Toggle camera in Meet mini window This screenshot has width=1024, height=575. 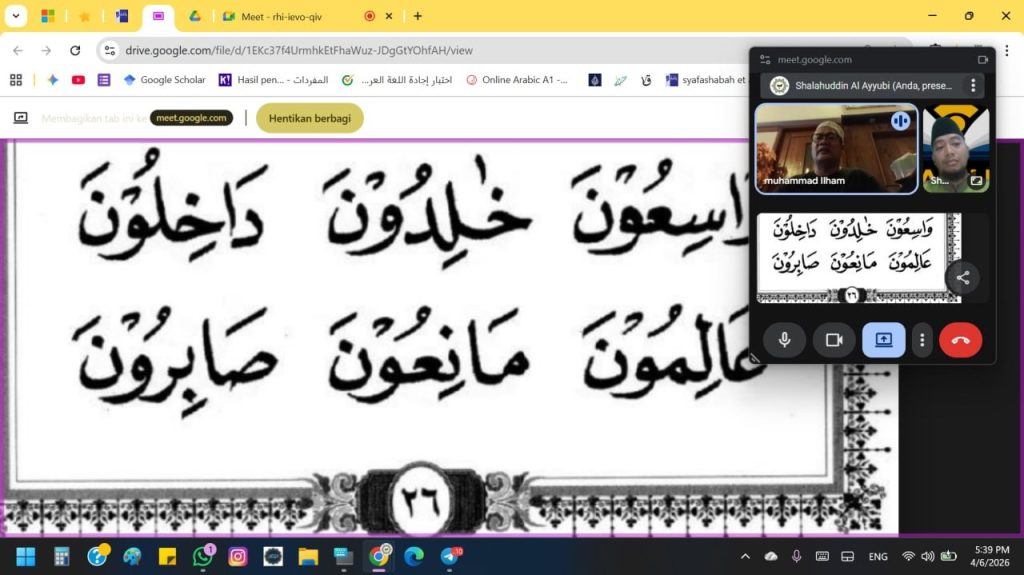point(834,340)
